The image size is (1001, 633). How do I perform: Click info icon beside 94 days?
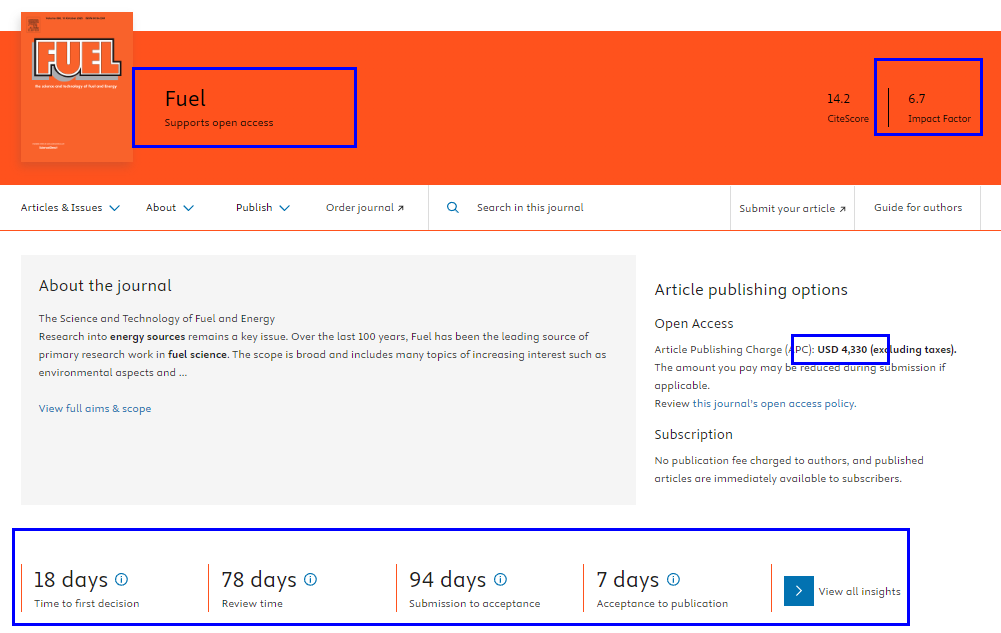[500, 579]
